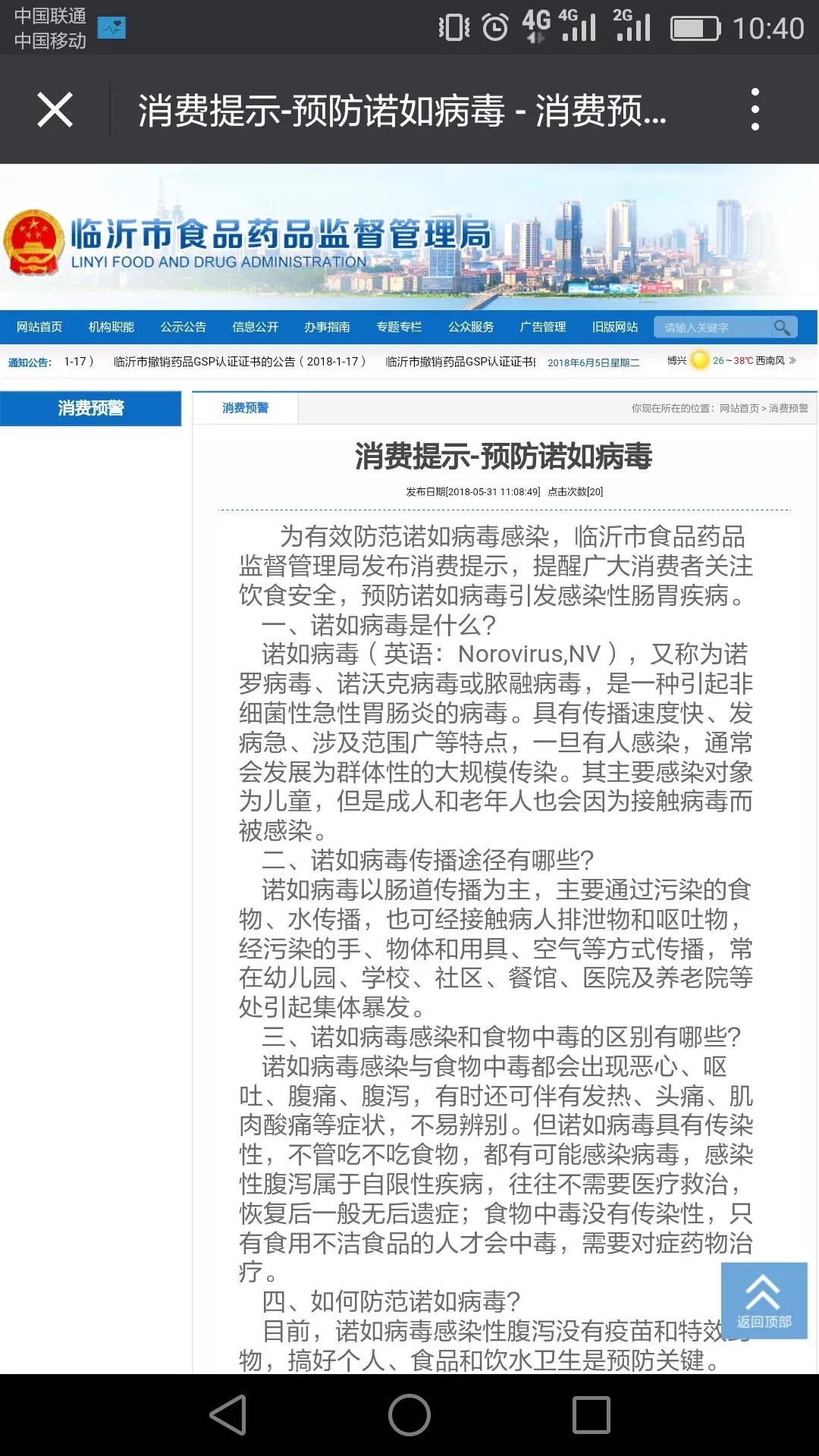Open the 公众服务 menu item
Screen dimensions: 819x1456
pyautogui.click(x=472, y=327)
